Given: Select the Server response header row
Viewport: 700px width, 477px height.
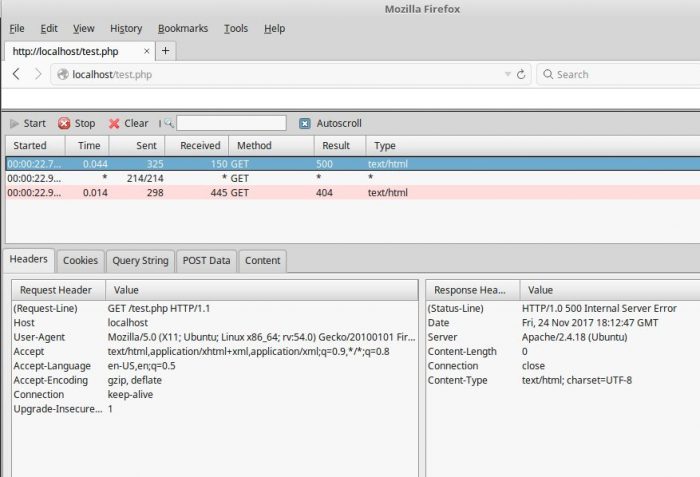Looking at the screenshot, I should [563, 337].
